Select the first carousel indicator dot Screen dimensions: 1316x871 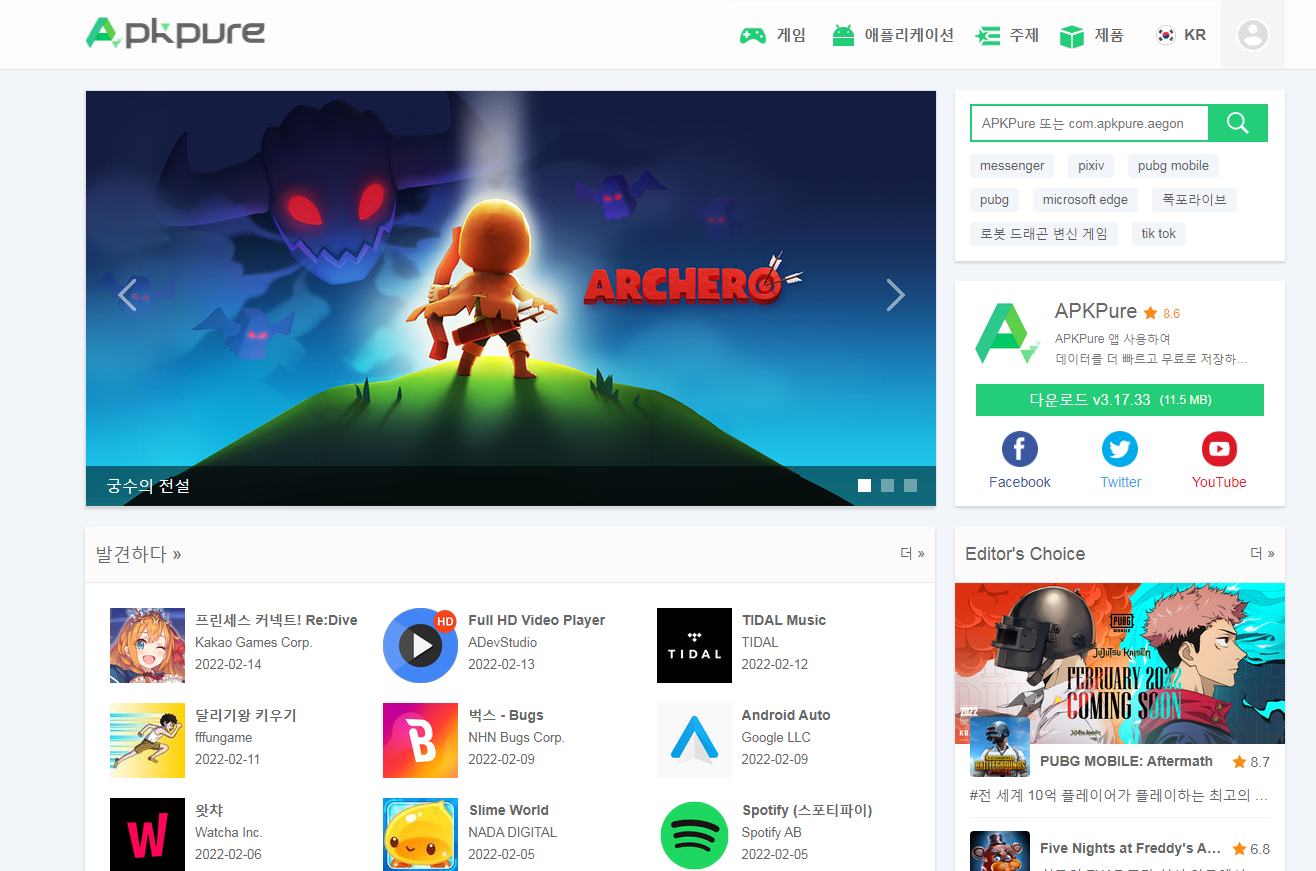(x=864, y=486)
